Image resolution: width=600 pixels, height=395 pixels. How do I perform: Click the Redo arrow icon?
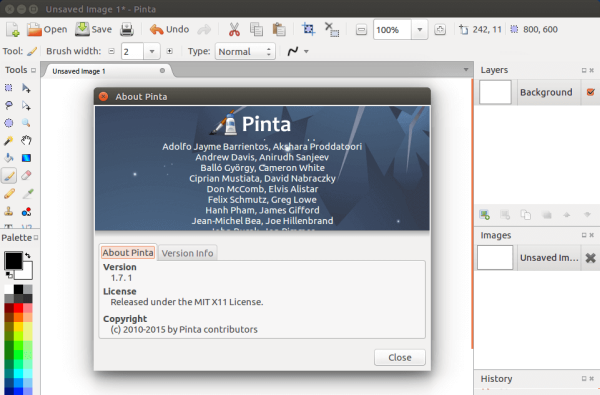point(204,29)
